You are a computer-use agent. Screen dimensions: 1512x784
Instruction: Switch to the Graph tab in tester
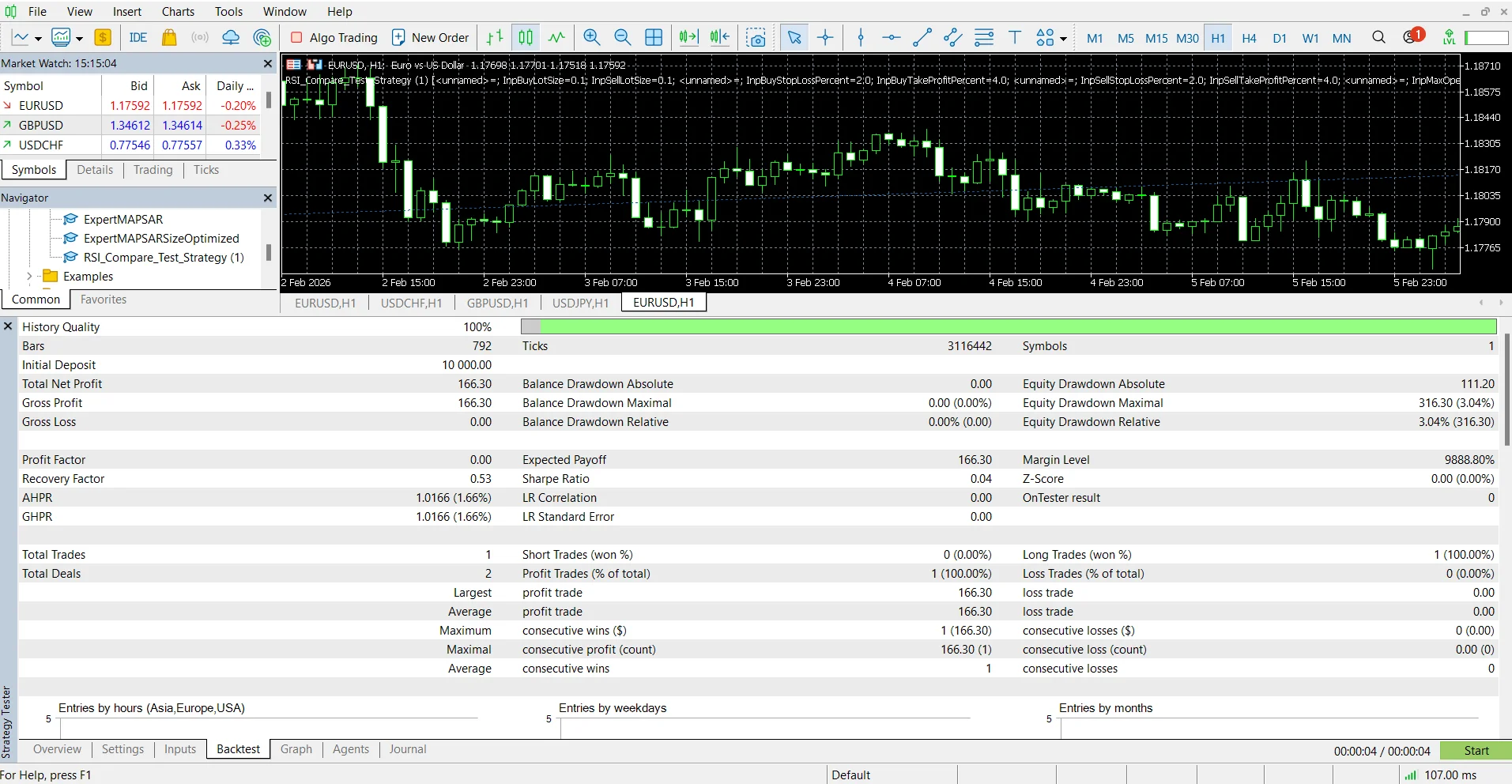coord(296,749)
